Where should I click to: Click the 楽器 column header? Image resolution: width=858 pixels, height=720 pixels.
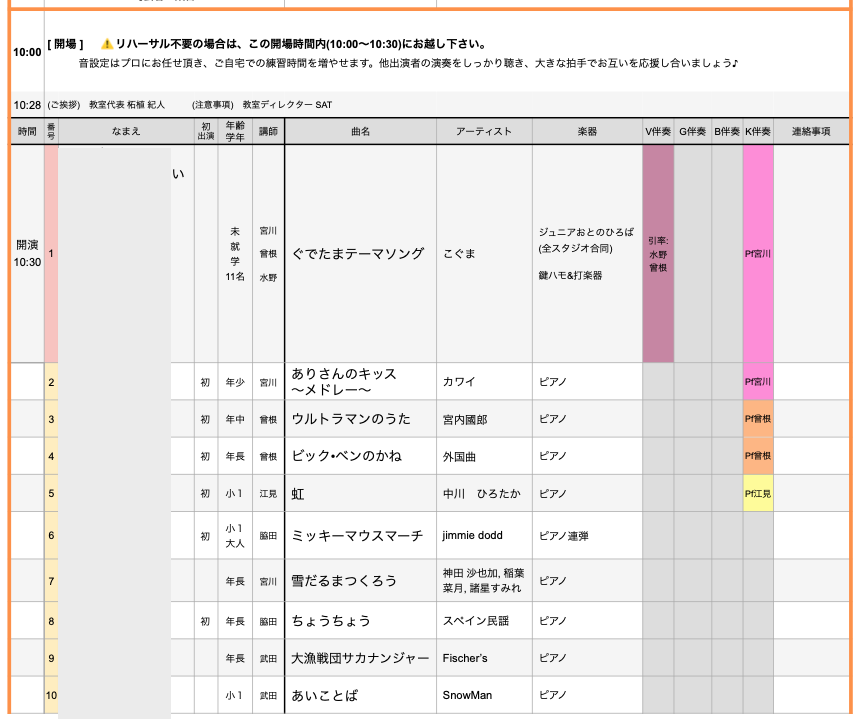(586, 131)
